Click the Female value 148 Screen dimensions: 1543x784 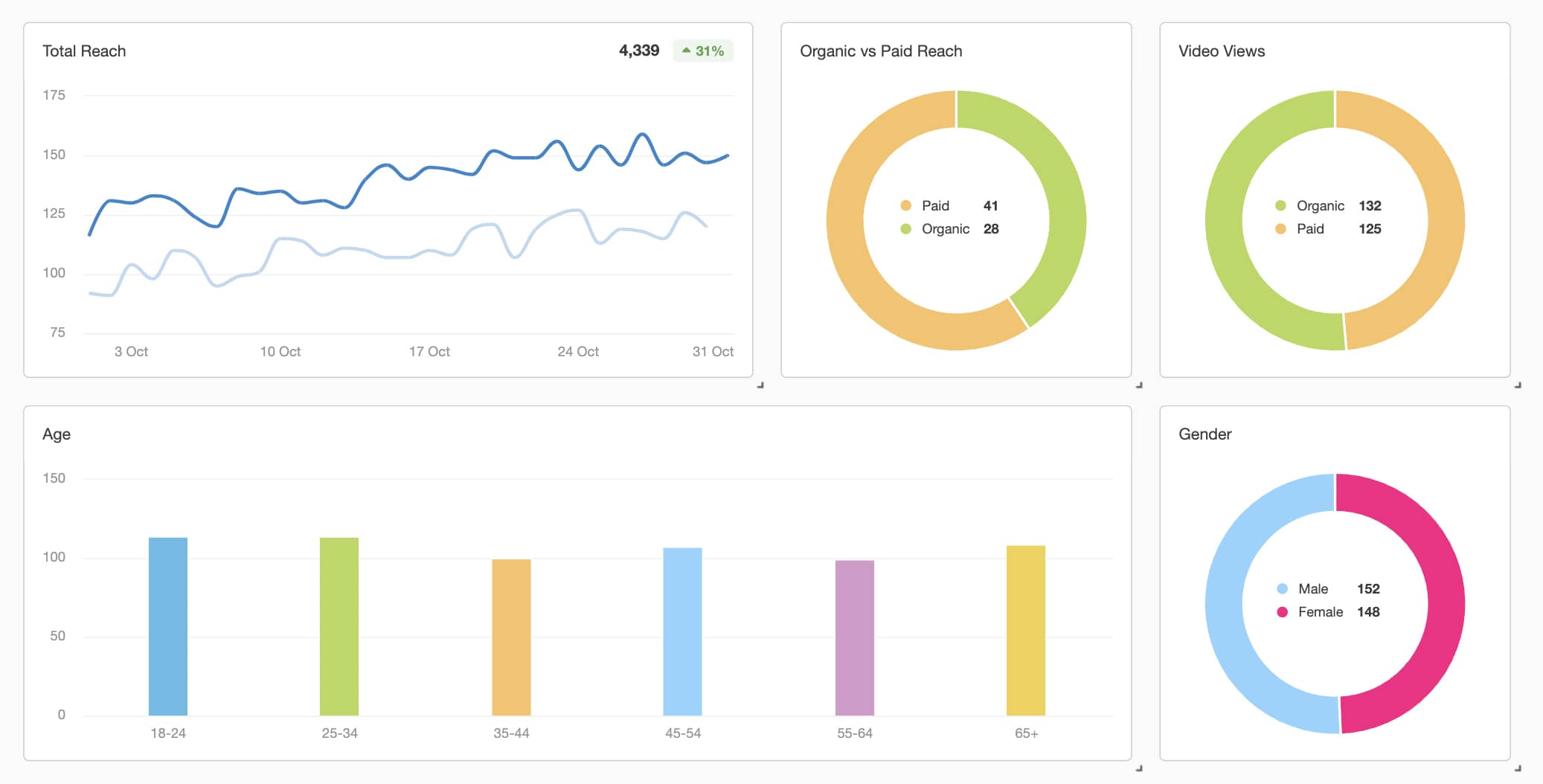(1368, 612)
